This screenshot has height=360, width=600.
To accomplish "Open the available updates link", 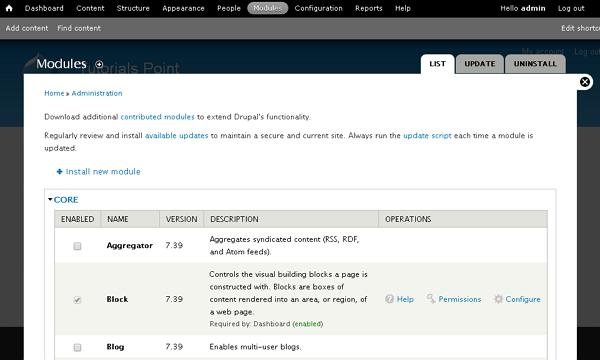I will coord(176,135).
